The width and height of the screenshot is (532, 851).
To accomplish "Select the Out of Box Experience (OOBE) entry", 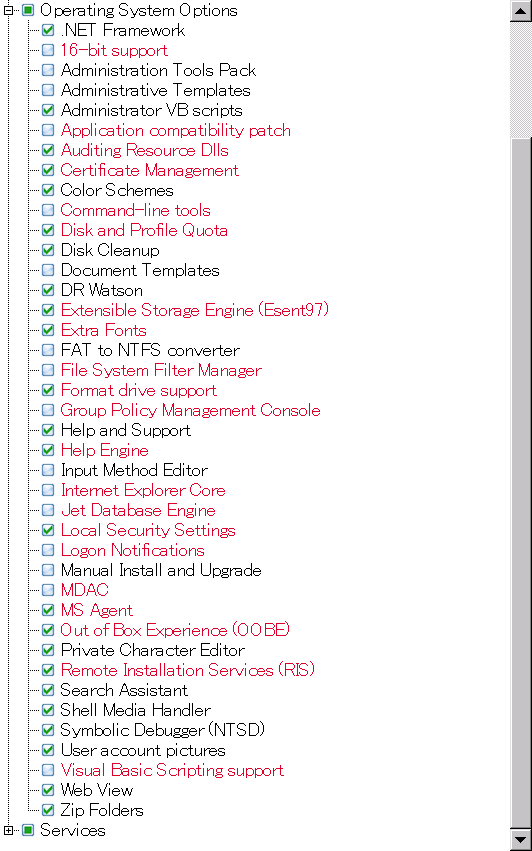I will (175, 630).
